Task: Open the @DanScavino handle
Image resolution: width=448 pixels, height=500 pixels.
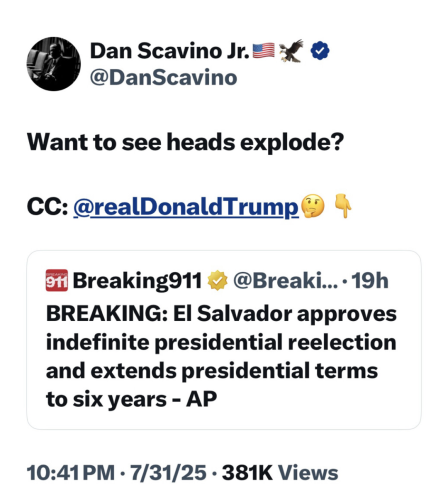Action: pos(164,78)
